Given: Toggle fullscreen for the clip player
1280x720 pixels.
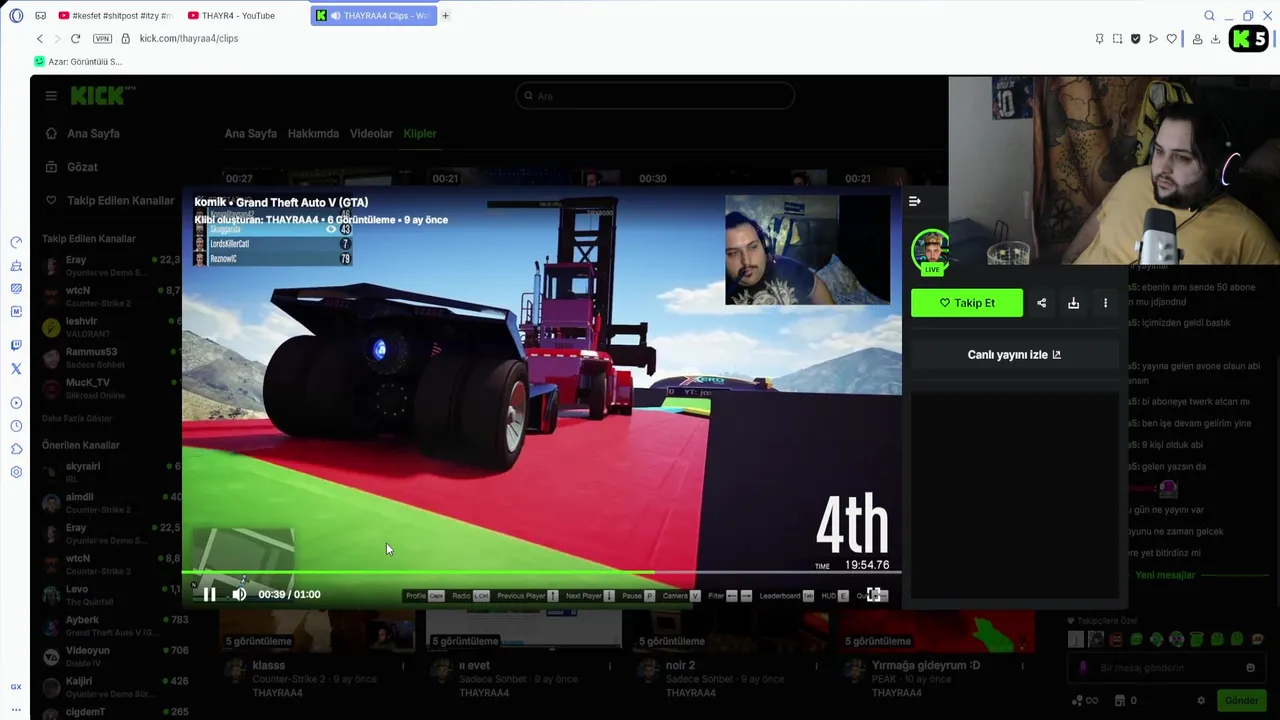Looking at the screenshot, I should (x=874, y=594).
